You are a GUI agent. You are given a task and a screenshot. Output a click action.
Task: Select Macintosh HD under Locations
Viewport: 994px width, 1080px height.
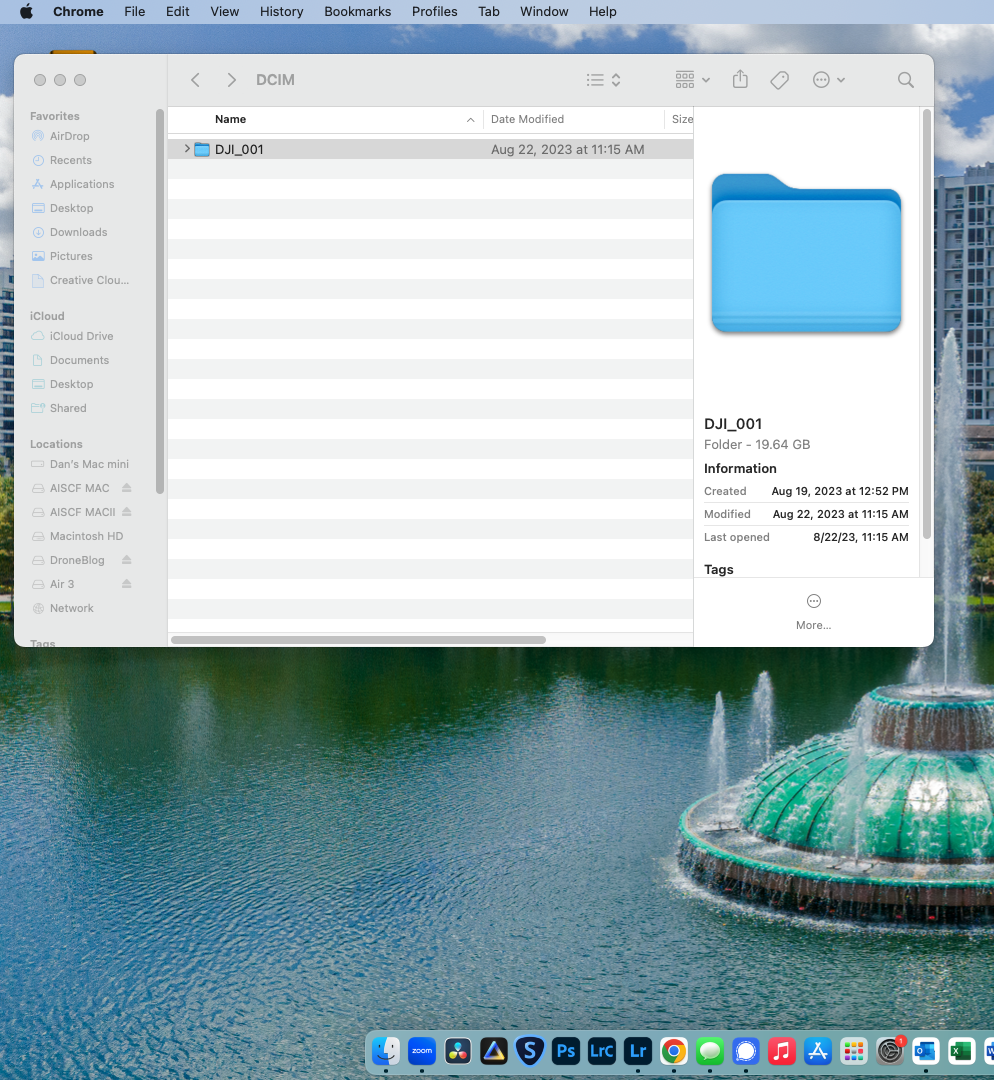86,537
